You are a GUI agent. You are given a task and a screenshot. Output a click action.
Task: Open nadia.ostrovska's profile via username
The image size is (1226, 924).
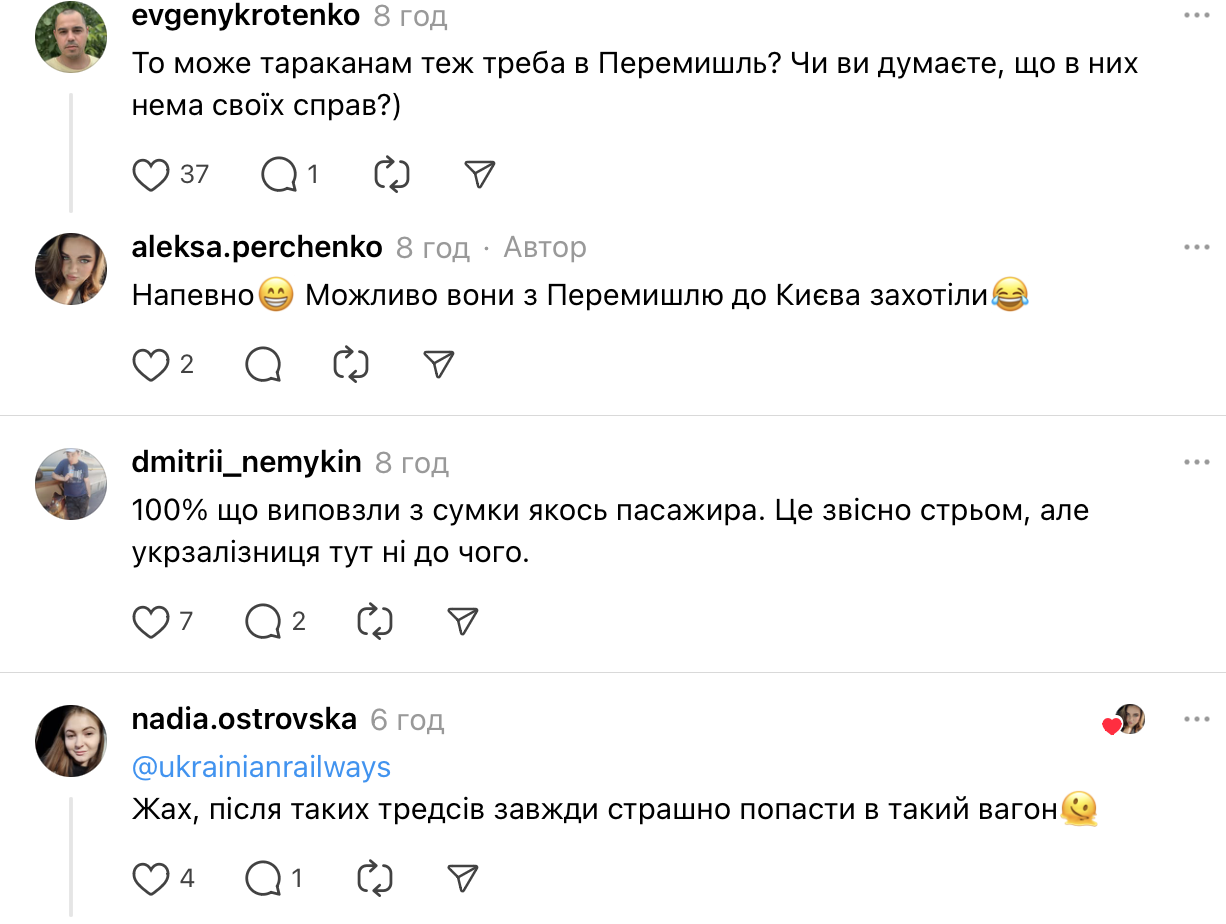[x=244, y=719]
